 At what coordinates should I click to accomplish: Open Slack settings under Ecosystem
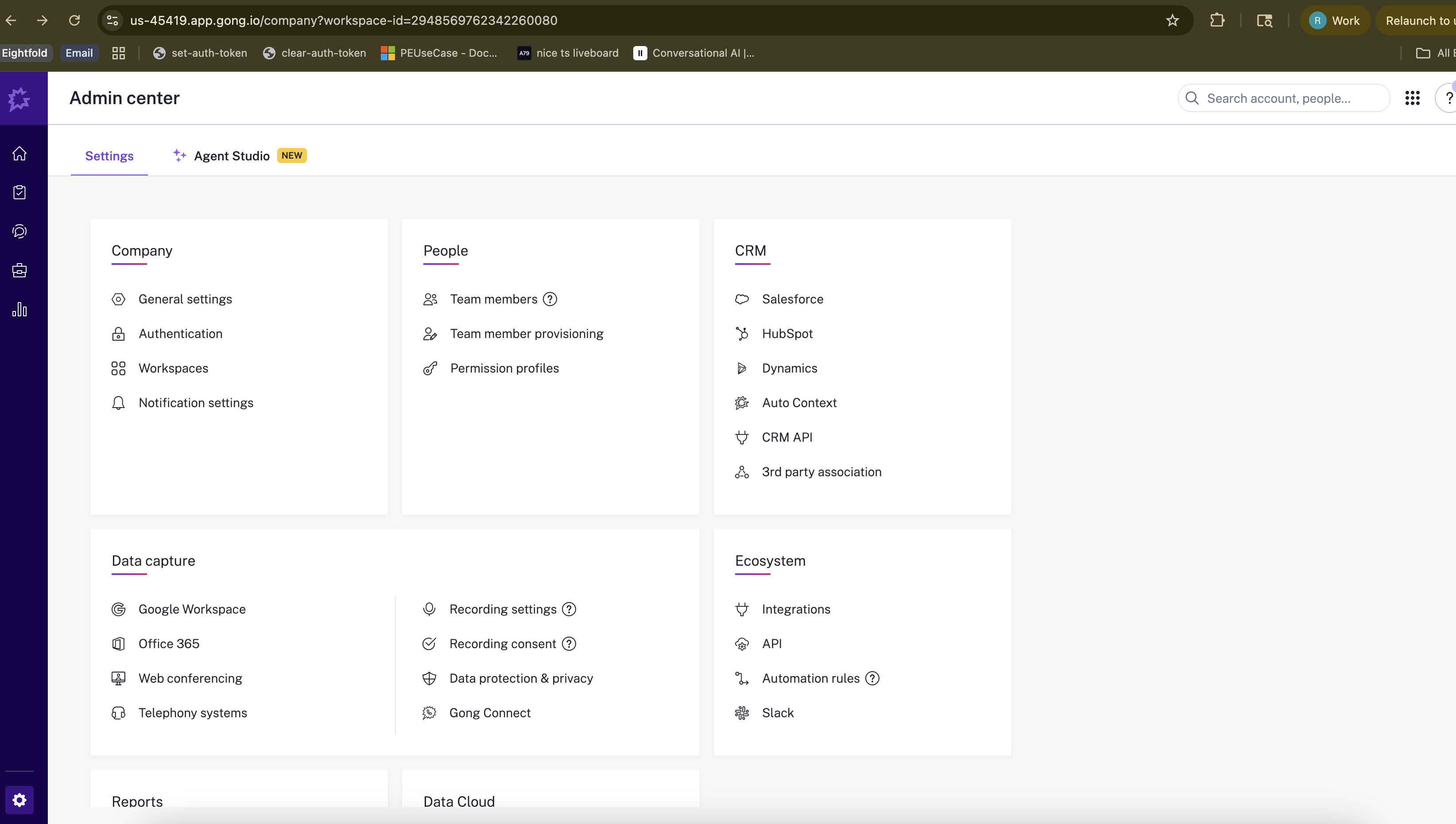[x=778, y=712]
